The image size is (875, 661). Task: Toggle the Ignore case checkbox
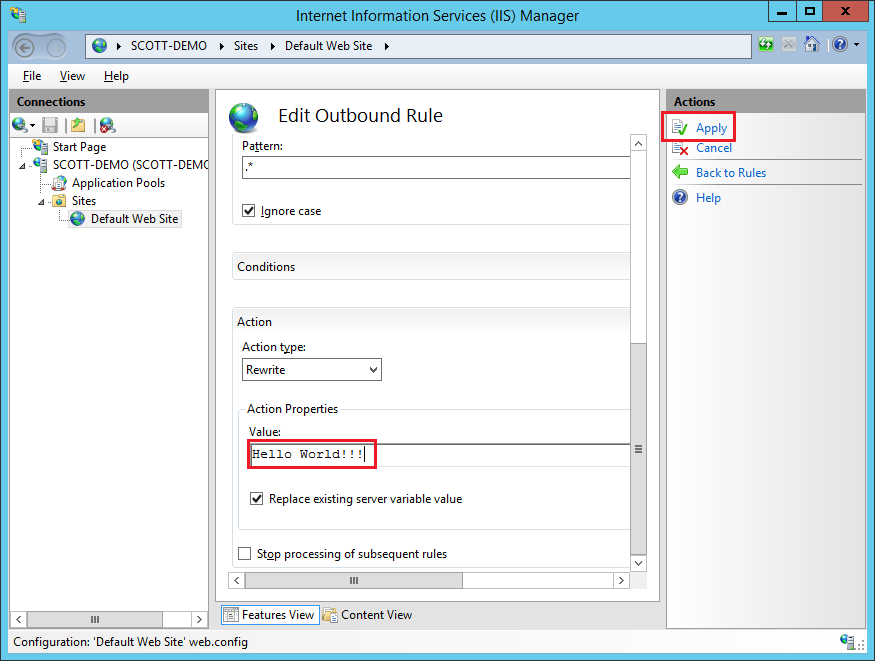(x=249, y=211)
